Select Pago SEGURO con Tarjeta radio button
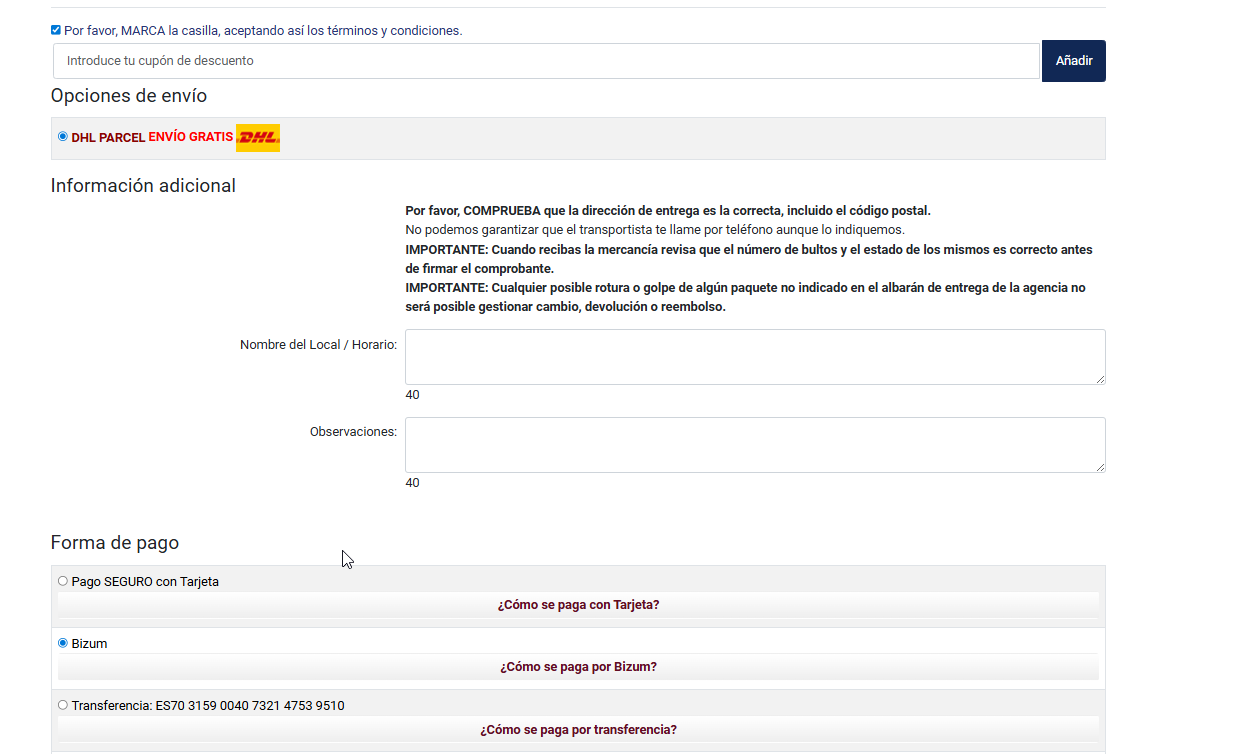The width and height of the screenshot is (1256, 754). 63,581
